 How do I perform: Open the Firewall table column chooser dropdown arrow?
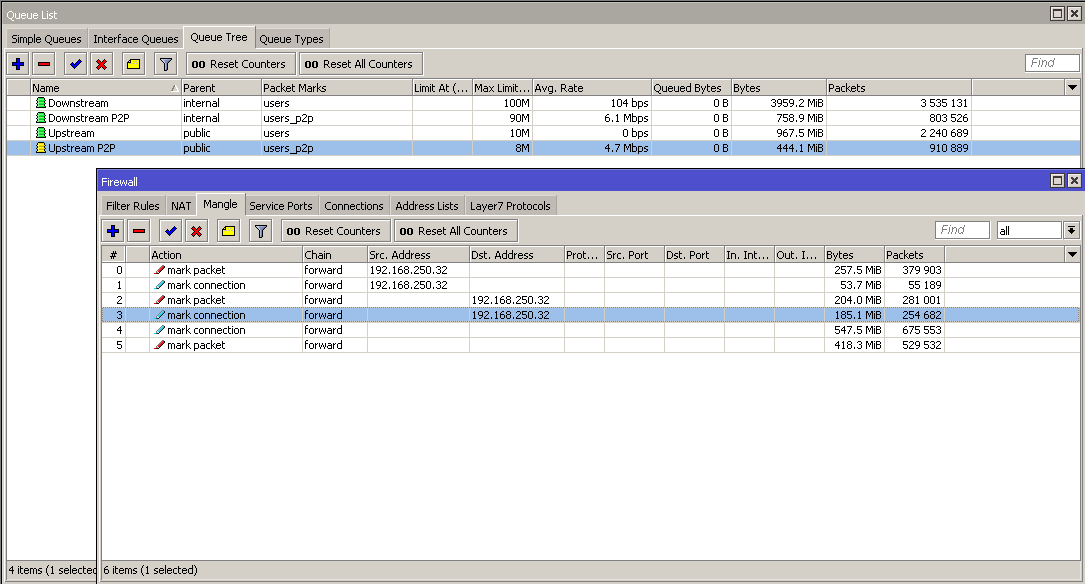(x=1072, y=255)
